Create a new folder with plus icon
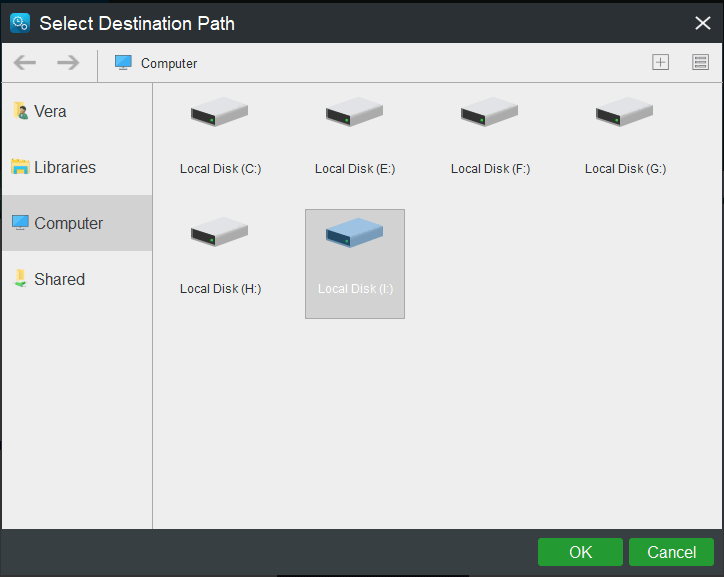This screenshot has height=577, width=724. pos(660,62)
